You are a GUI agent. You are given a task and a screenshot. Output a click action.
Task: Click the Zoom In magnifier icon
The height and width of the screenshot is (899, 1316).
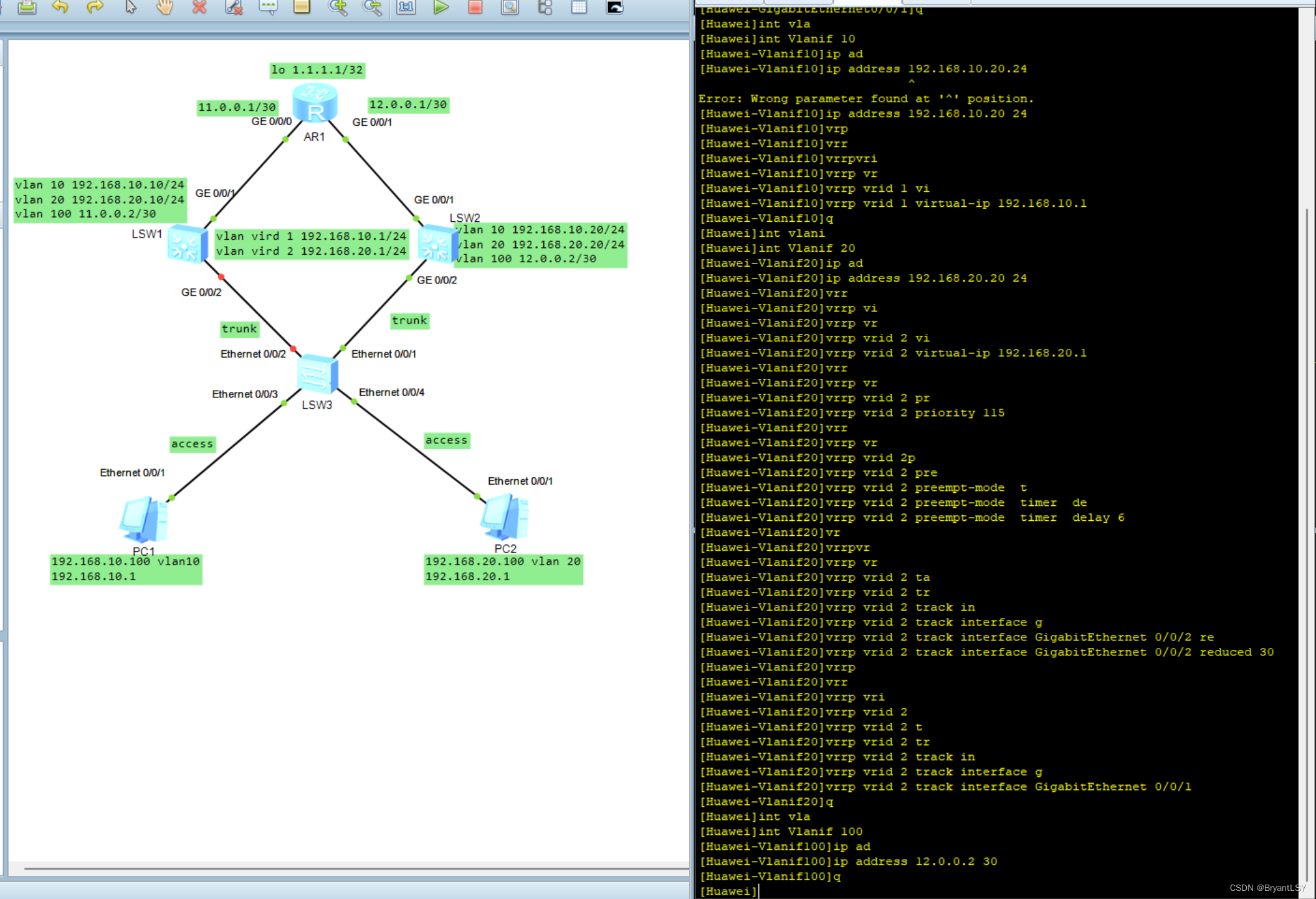338,7
